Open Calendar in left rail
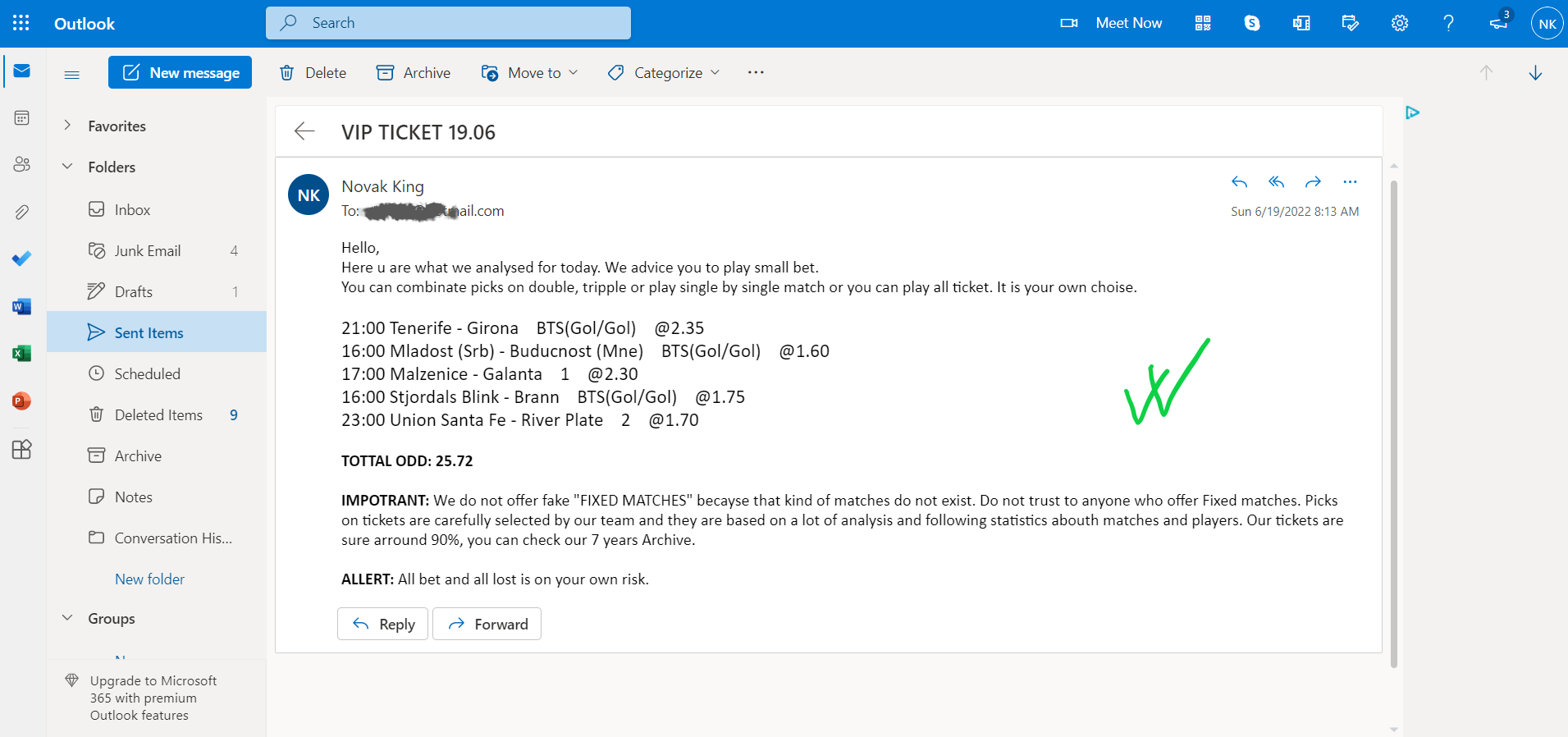Image resolution: width=1568 pixels, height=737 pixels. click(x=22, y=118)
